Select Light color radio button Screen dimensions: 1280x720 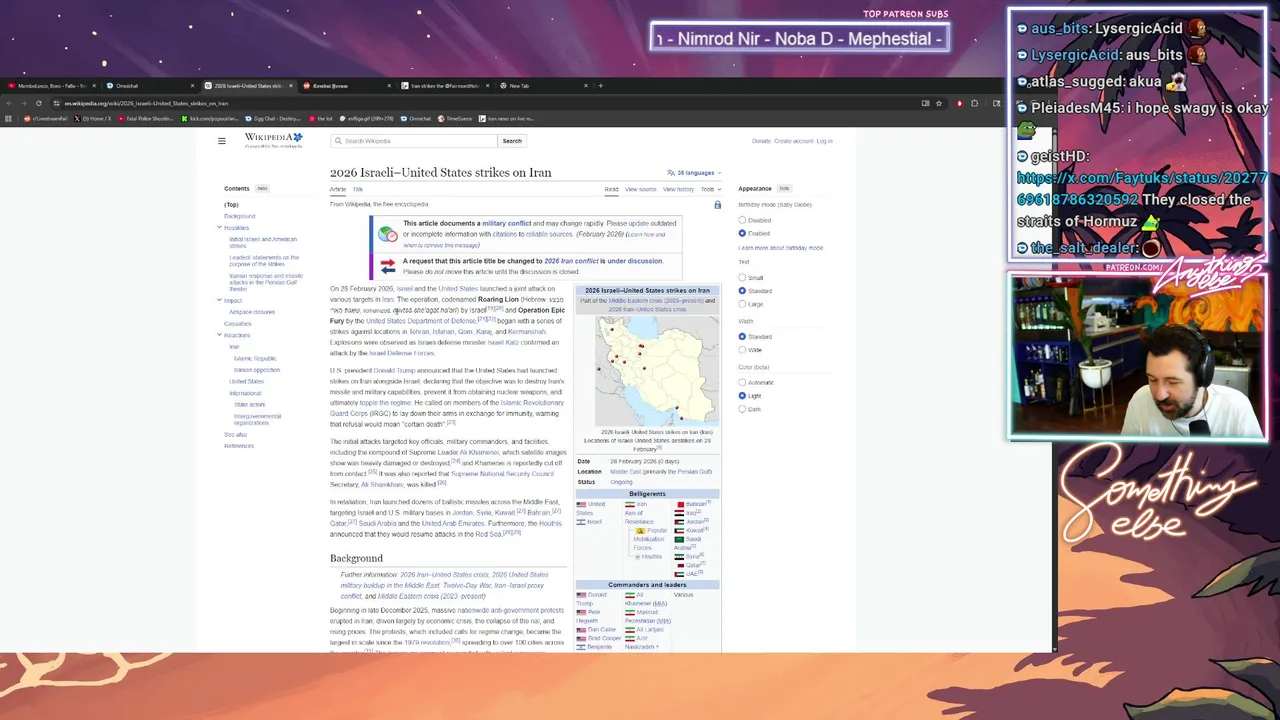coord(742,396)
